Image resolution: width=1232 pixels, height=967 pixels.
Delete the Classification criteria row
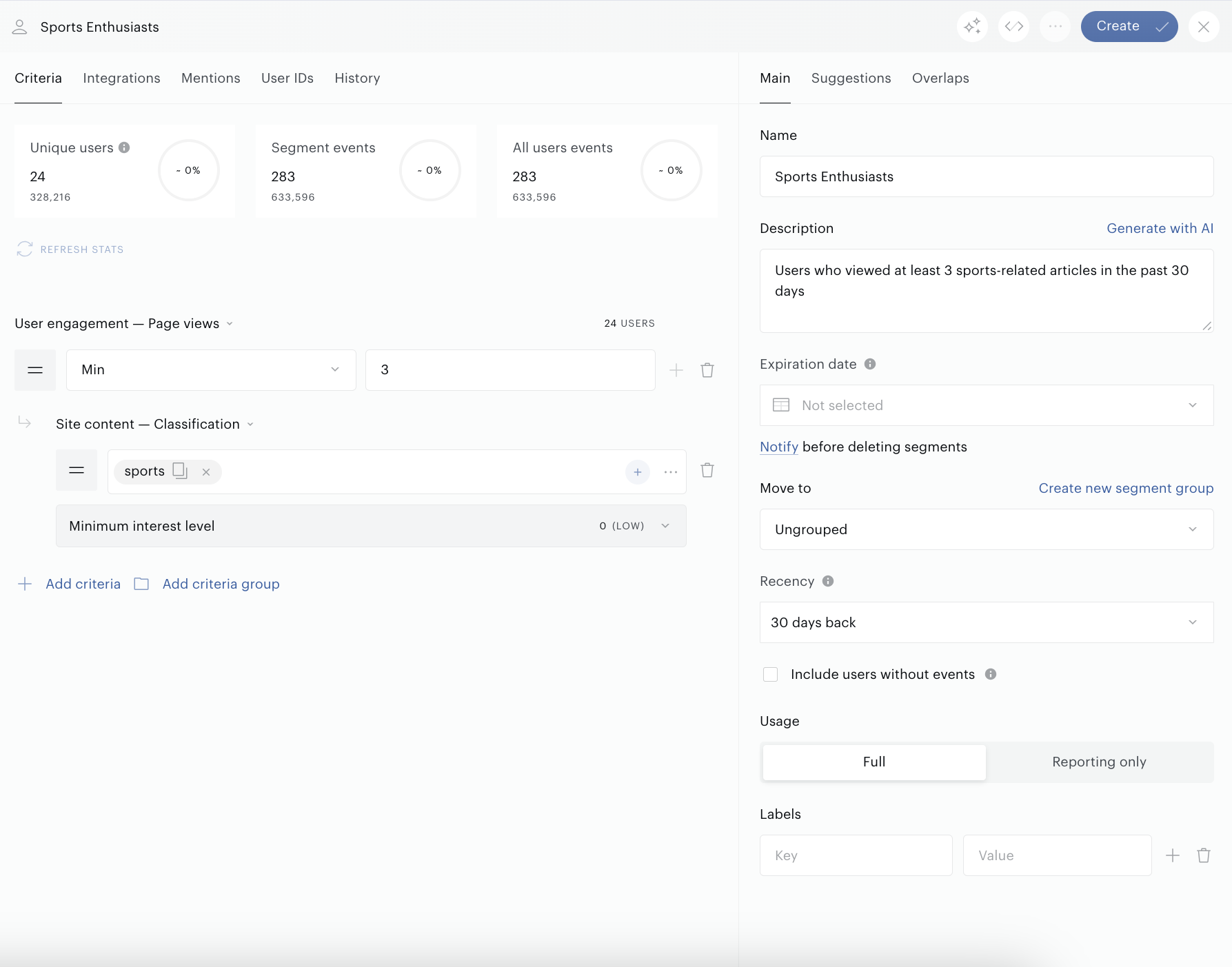[707, 470]
